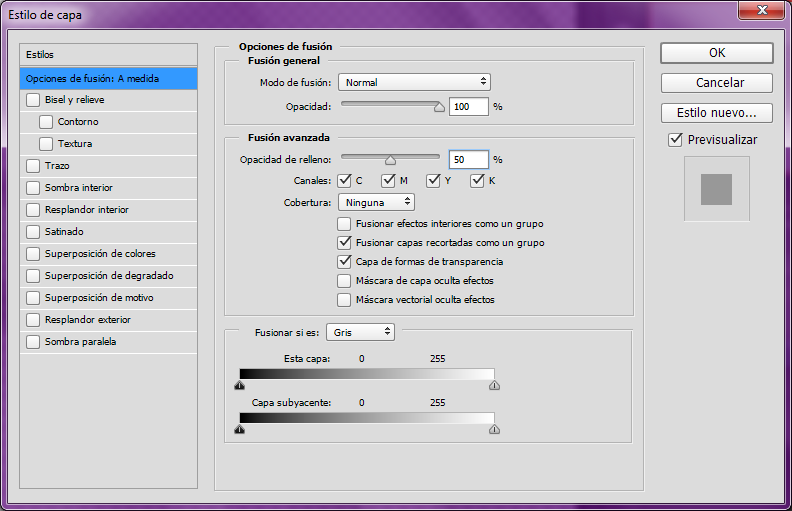The width and height of the screenshot is (792, 511).
Task: Select Opciones de fusión: A medida entry
Action: 109,79
